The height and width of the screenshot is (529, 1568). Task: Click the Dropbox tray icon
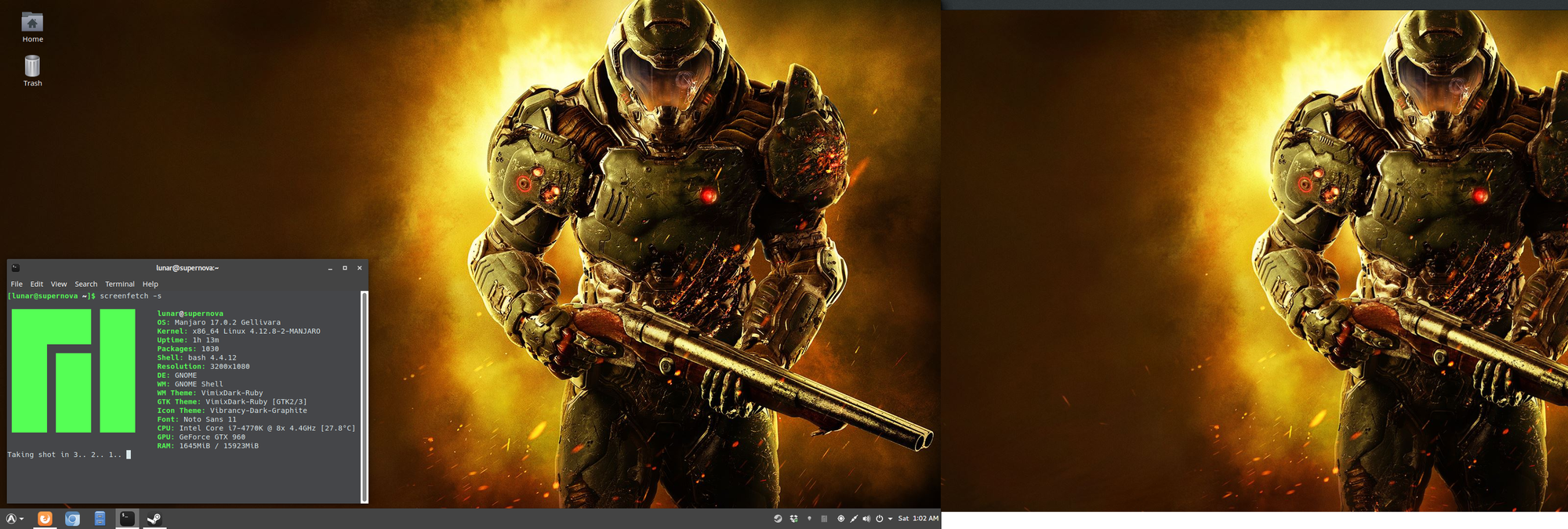pos(794,519)
